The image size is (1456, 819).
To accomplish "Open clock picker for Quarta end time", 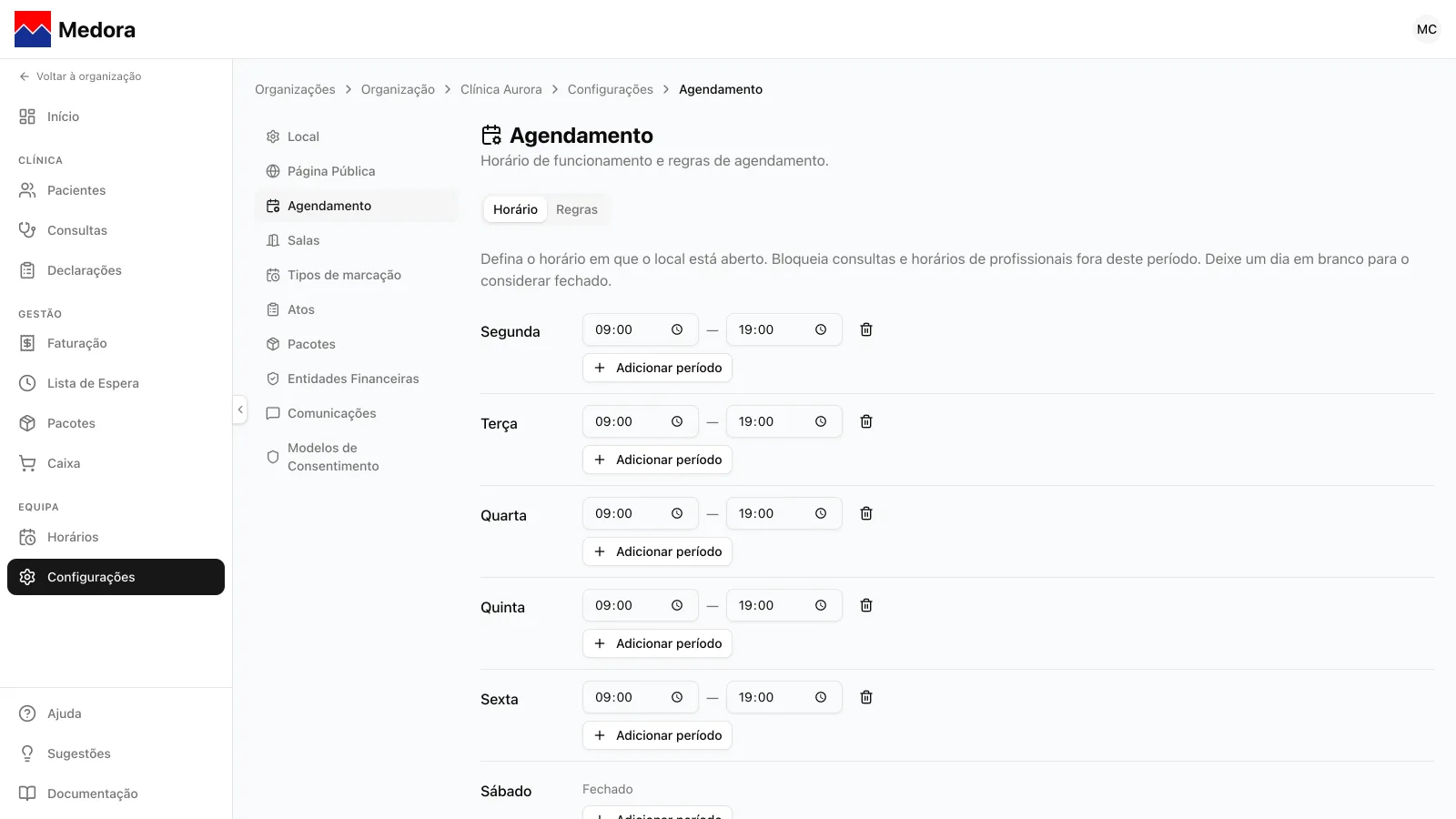I will point(821,513).
